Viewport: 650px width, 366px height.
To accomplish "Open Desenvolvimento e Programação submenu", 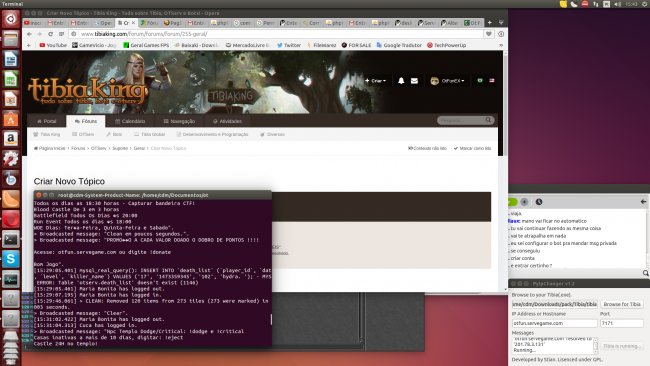I will point(212,134).
